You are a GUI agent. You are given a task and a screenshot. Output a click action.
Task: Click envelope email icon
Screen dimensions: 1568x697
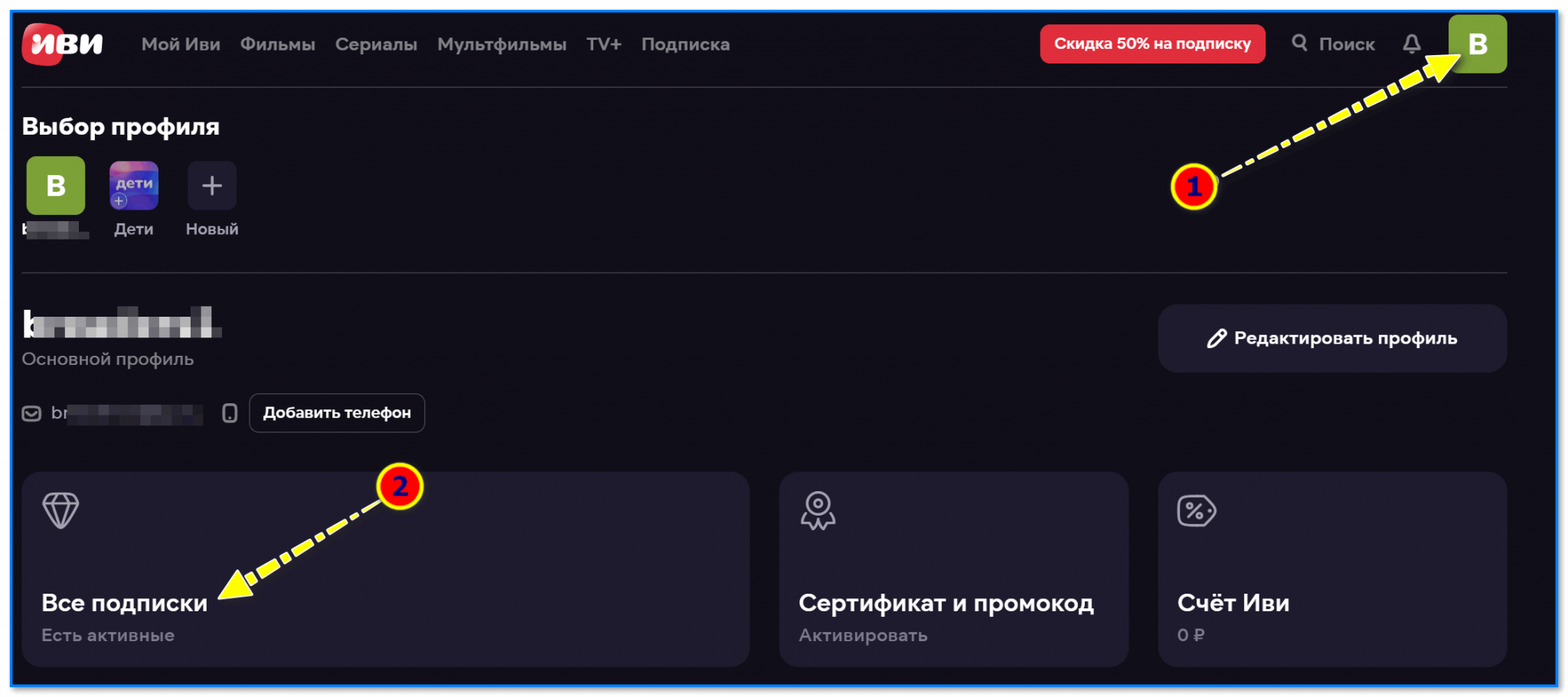(x=31, y=413)
